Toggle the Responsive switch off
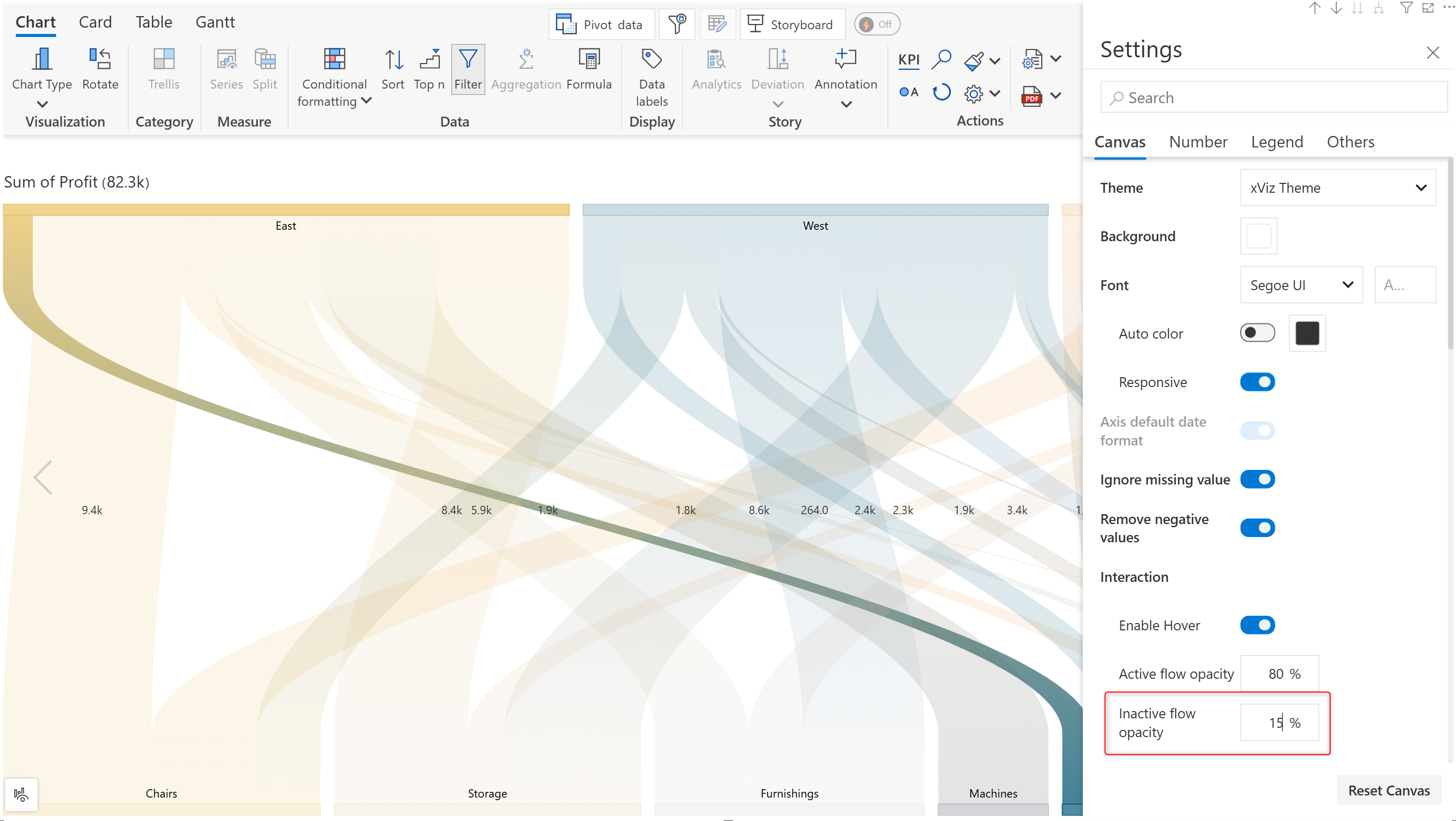The width and height of the screenshot is (1456, 821). (1257, 382)
